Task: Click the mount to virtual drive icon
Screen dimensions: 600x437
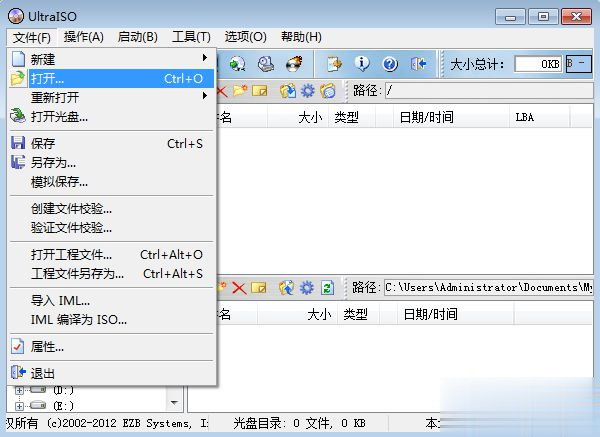Action: click(266, 64)
